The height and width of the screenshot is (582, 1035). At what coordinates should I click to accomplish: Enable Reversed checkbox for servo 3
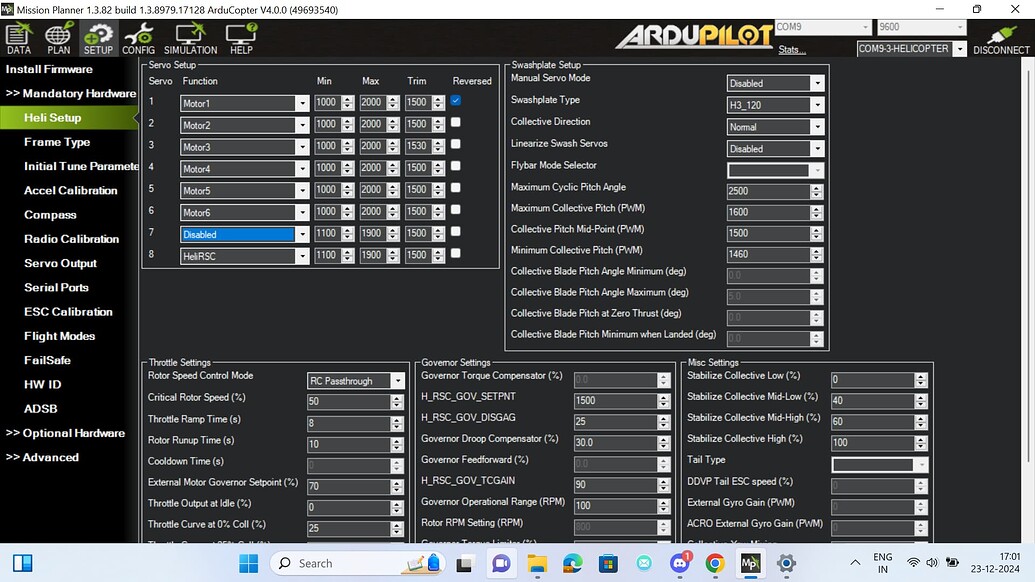click(x=456, y=145)
